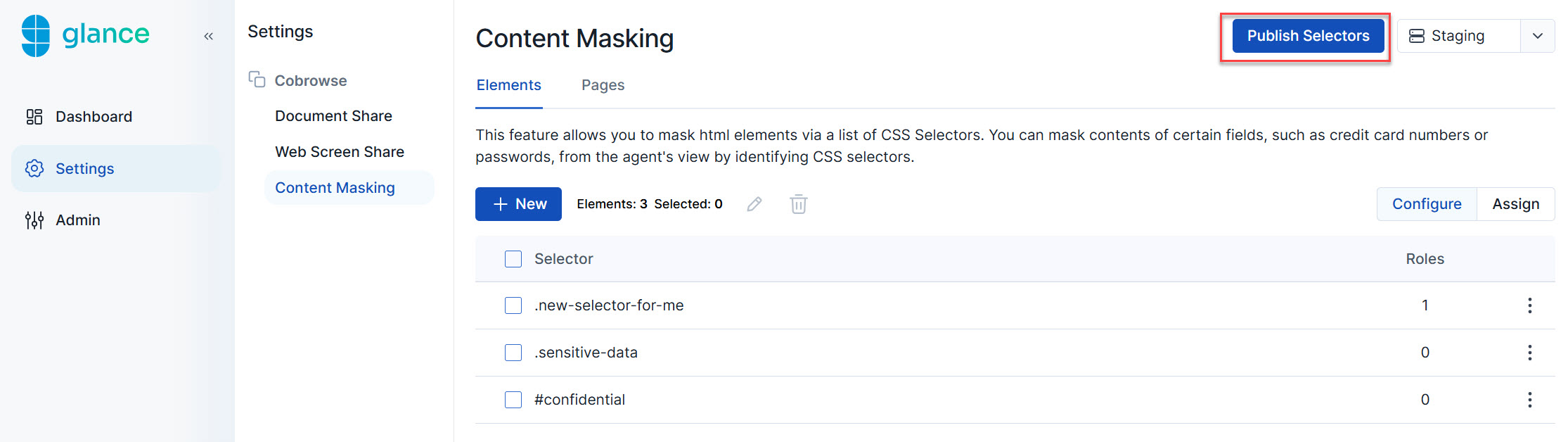Check the .new-selector-for-me checkbox
1568x442 pixels.
pos(513,305)
